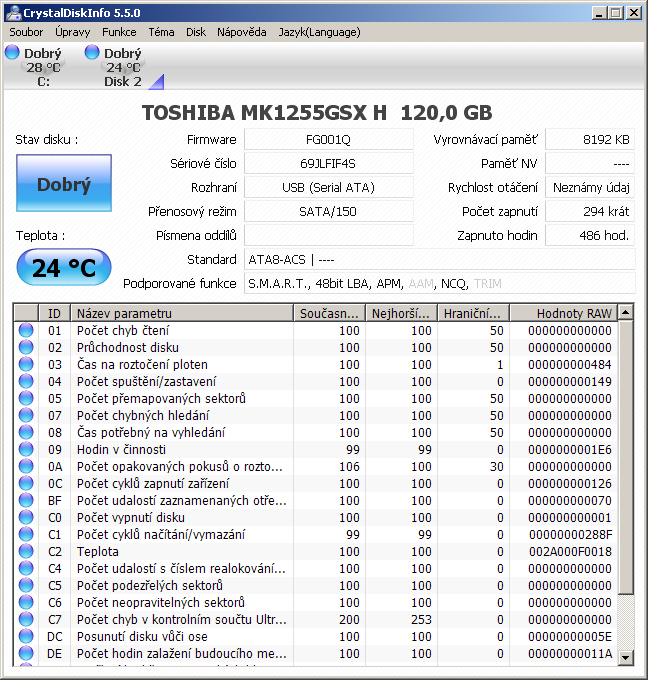Open the Soubor menu

(26, 32)
